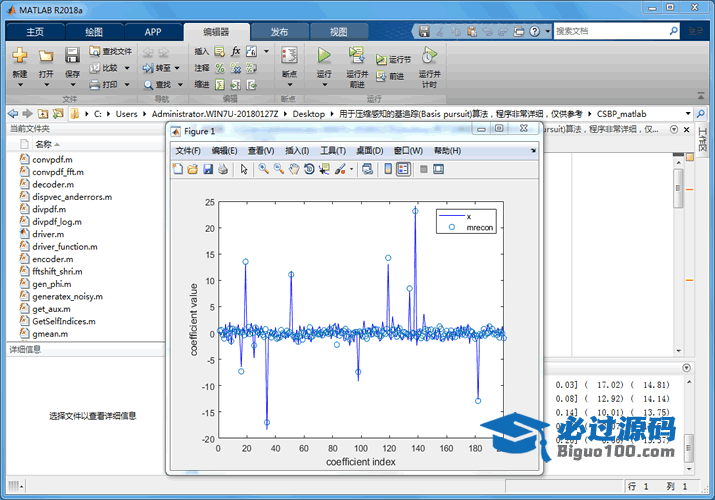Click the Breakpoints (断点) icon
This screenshot has width=715, height=500.
coord(289,55)
